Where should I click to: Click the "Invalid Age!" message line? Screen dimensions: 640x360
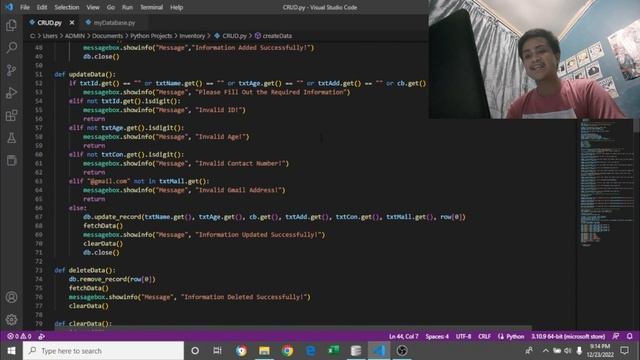click(x=166, y=137)
